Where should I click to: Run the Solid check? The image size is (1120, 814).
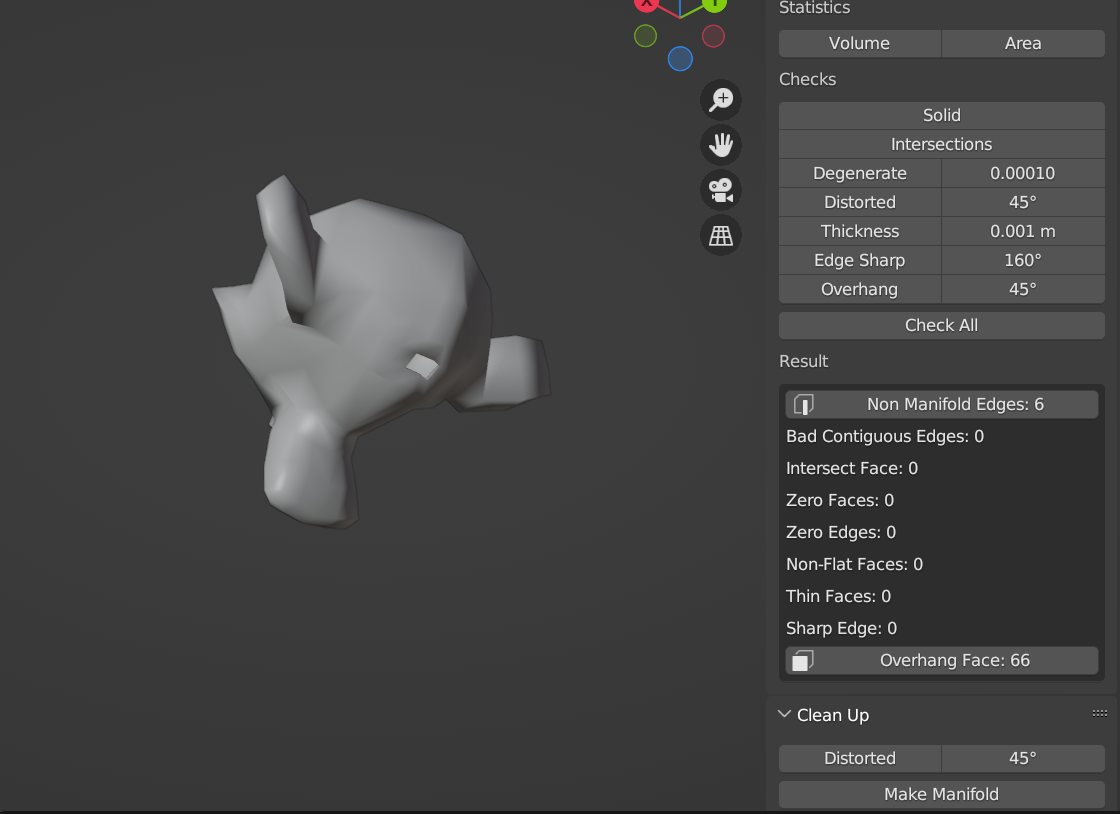click(941, 116)
